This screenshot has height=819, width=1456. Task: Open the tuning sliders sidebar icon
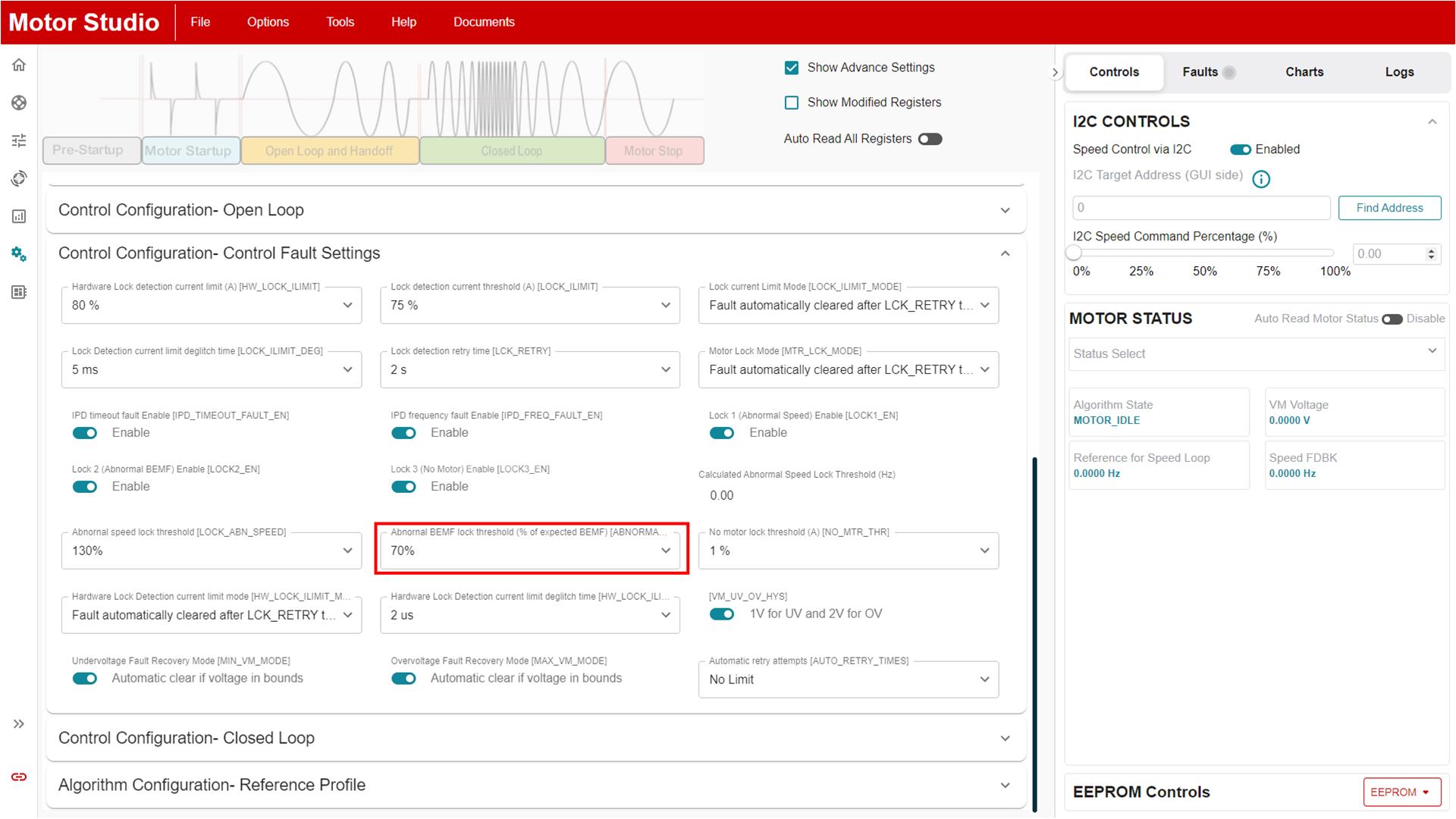pos(19,140)
